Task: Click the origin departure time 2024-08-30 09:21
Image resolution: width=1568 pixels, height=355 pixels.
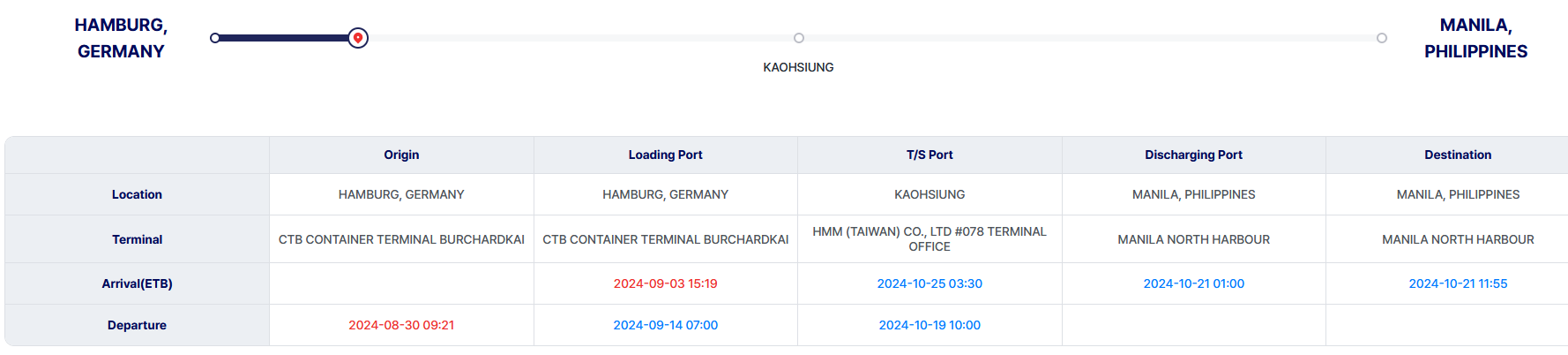Action: [x=401, y=325]
